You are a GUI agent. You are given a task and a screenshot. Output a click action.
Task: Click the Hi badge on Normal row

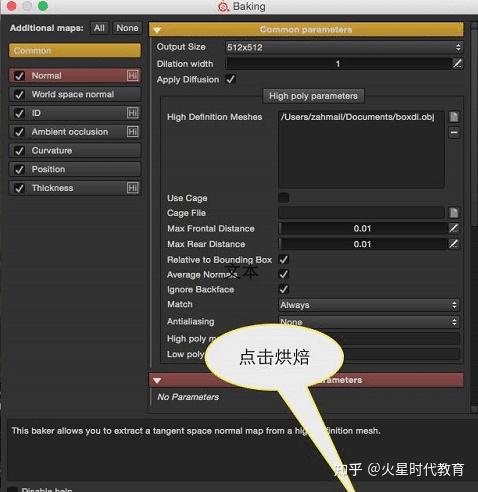point(132,76)
